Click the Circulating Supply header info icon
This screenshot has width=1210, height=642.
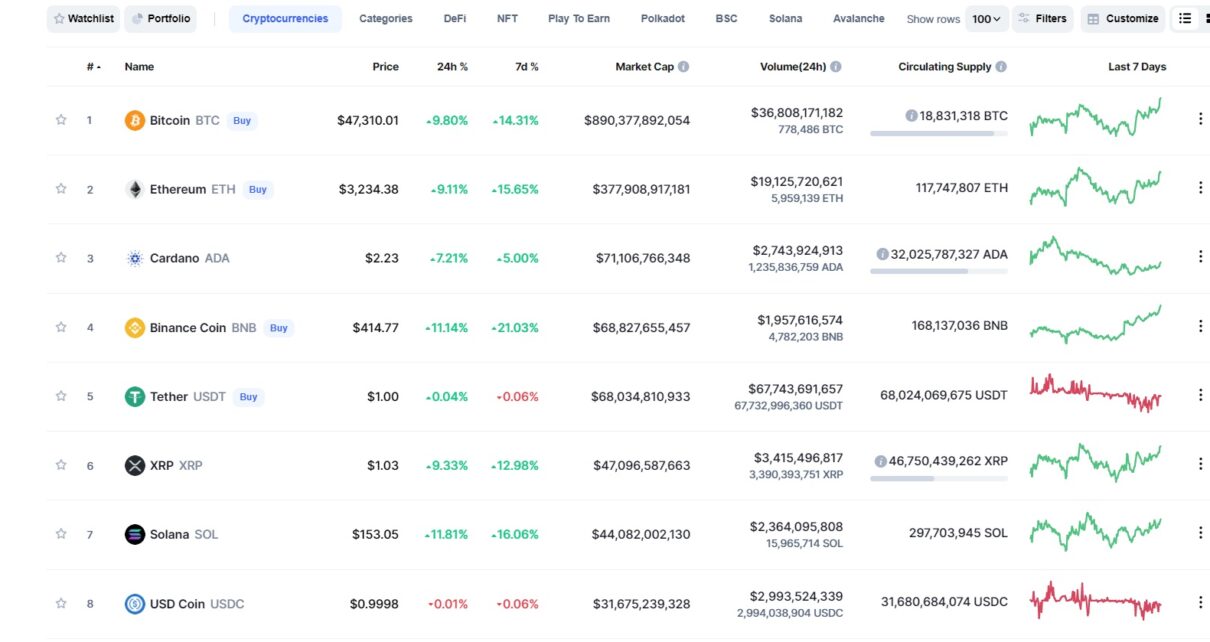(1001, 67)
